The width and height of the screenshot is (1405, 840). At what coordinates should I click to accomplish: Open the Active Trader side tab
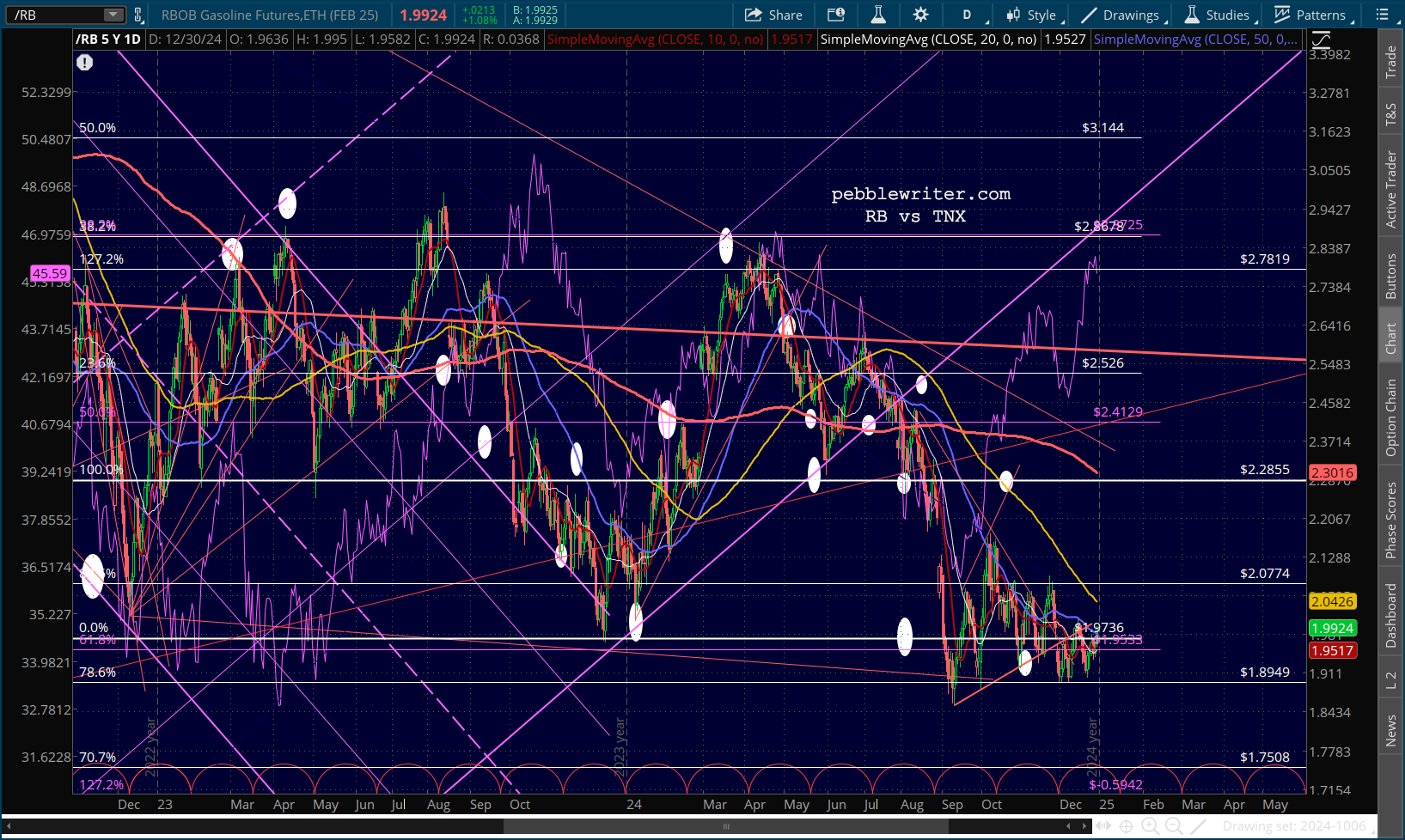tap(1390, 189)
